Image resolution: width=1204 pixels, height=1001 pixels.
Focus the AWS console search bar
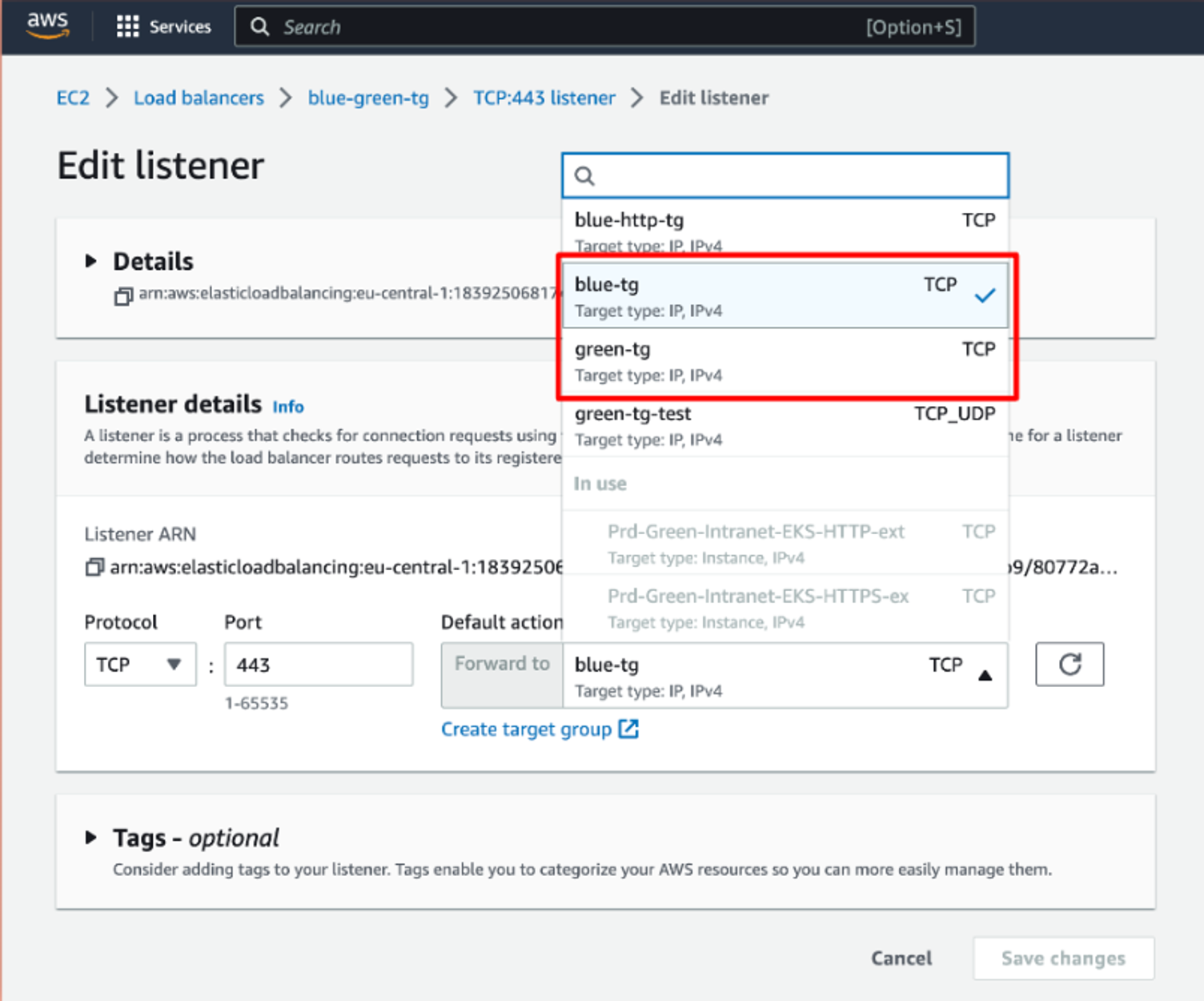[604, 26]
